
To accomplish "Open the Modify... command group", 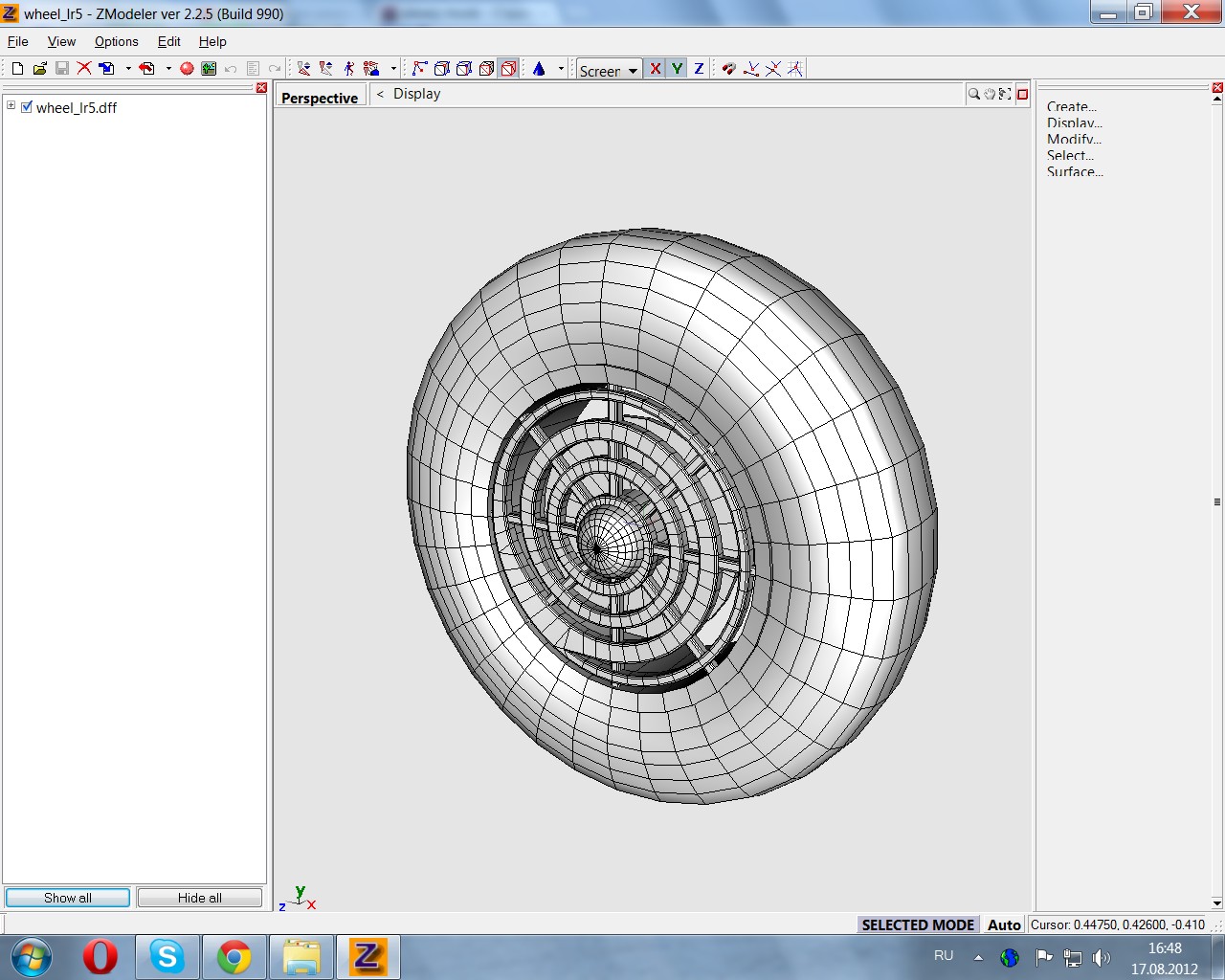I will pyautogui.click(x=1074, y=139).
